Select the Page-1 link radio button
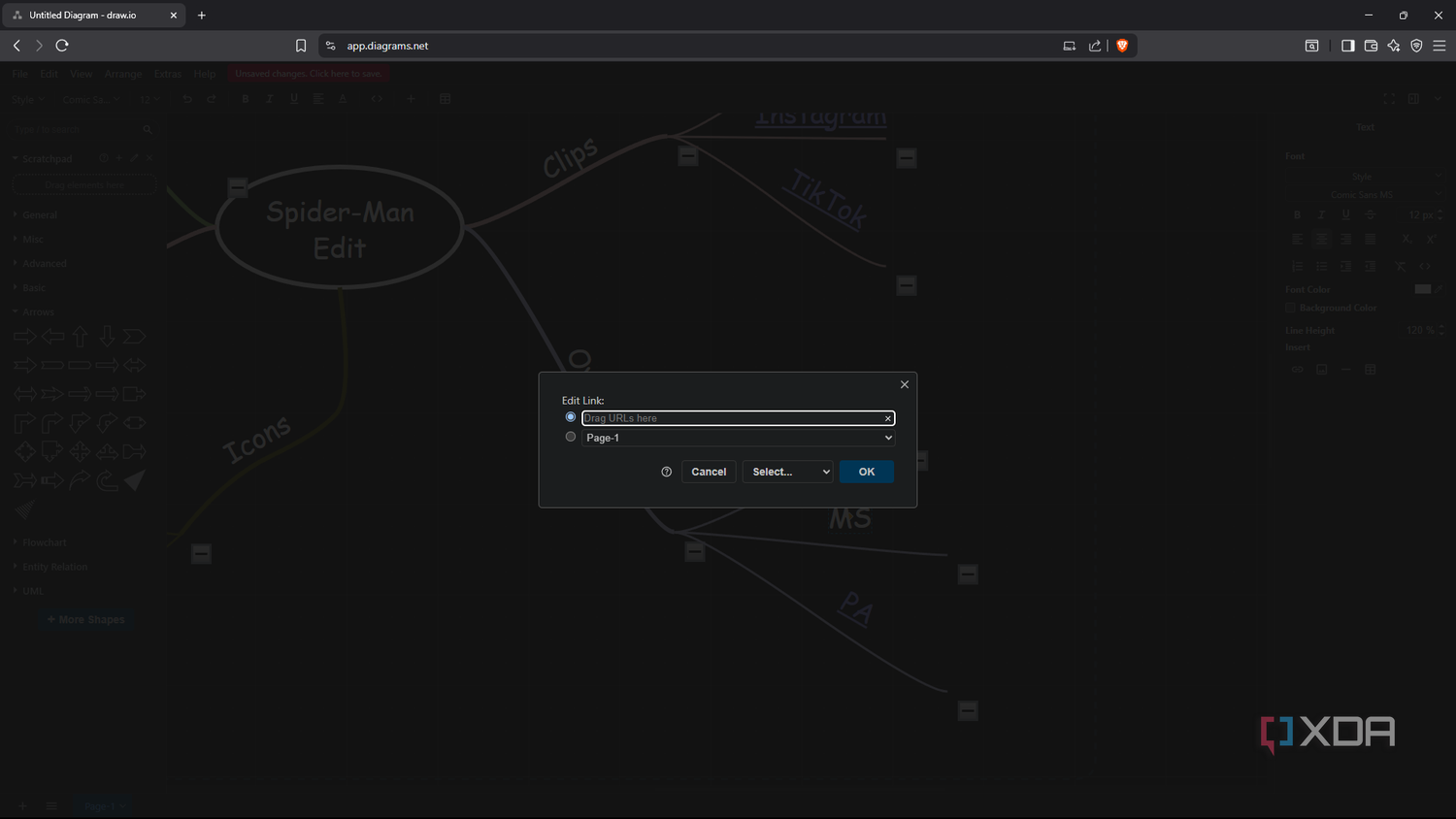The width and height of the screenshot is (1456, 819). pyautogui.click(x=571, y=437)
